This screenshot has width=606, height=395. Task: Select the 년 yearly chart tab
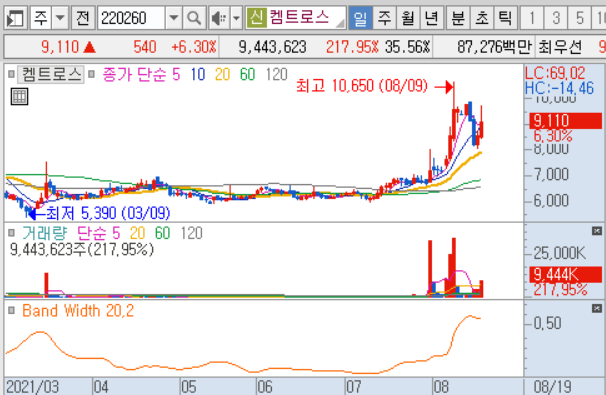(x=431, y=18)
